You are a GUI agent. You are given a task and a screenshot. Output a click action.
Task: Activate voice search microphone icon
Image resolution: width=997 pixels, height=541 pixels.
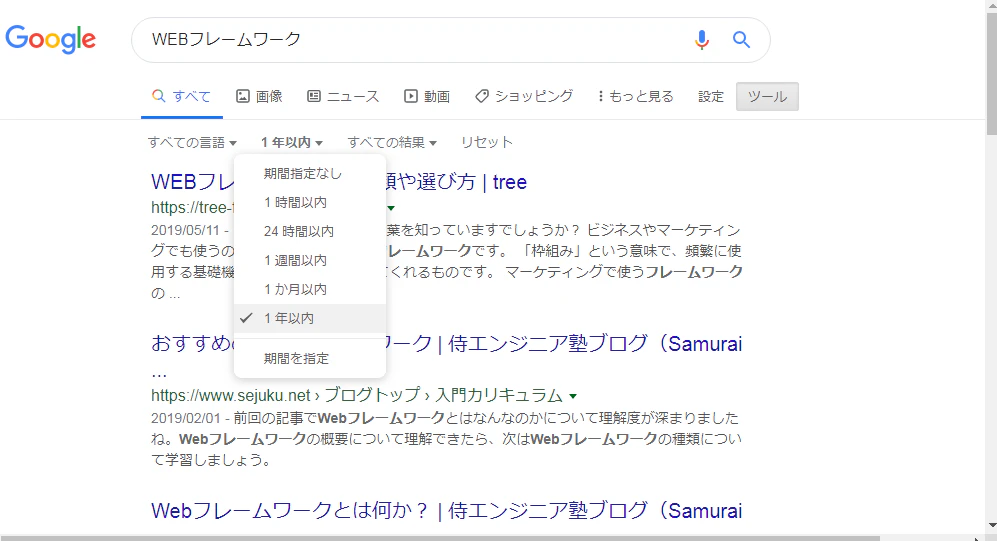click(701, 39)
